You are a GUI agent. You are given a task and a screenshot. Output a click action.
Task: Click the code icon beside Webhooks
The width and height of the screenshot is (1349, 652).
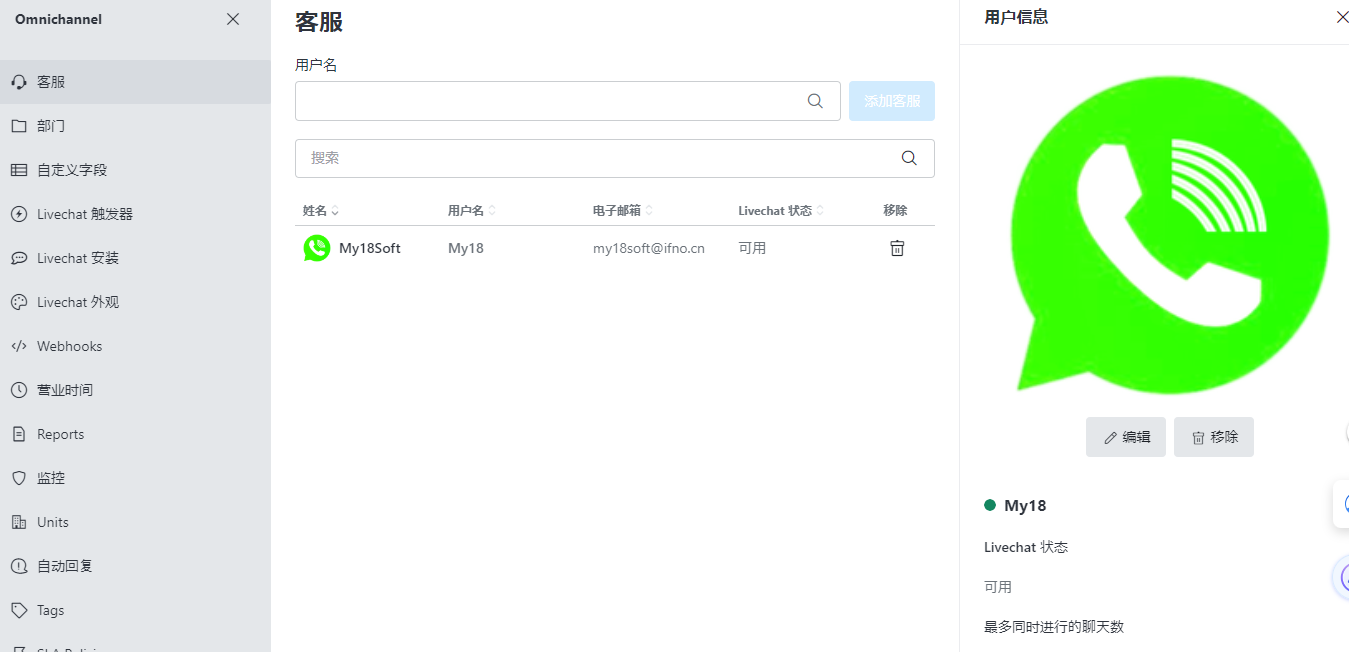19,346
